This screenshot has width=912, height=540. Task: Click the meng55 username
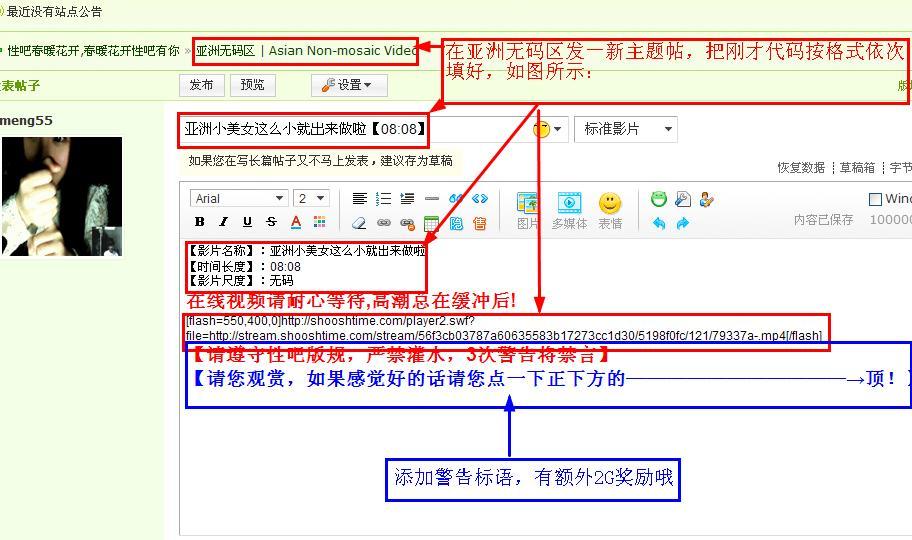point(26,120)
